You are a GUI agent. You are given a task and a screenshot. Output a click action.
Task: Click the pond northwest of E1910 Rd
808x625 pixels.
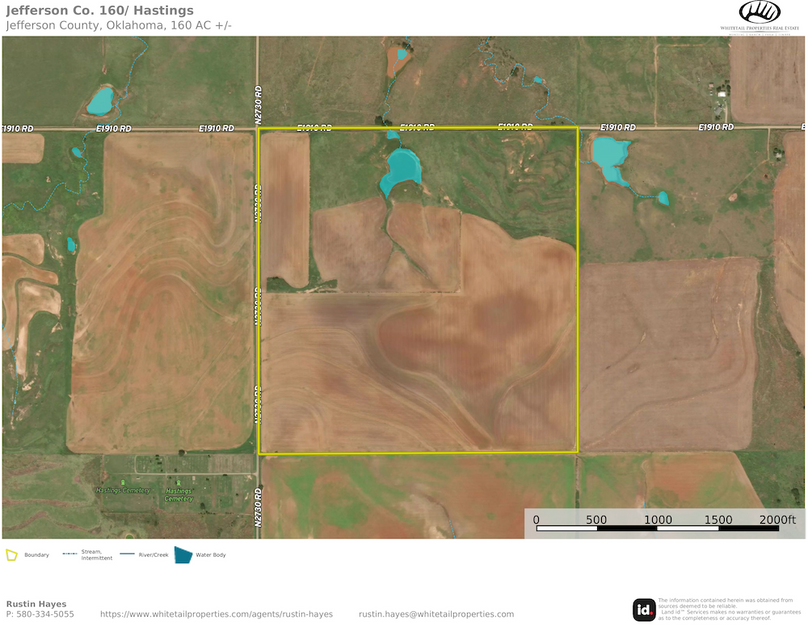coord(100,100)
